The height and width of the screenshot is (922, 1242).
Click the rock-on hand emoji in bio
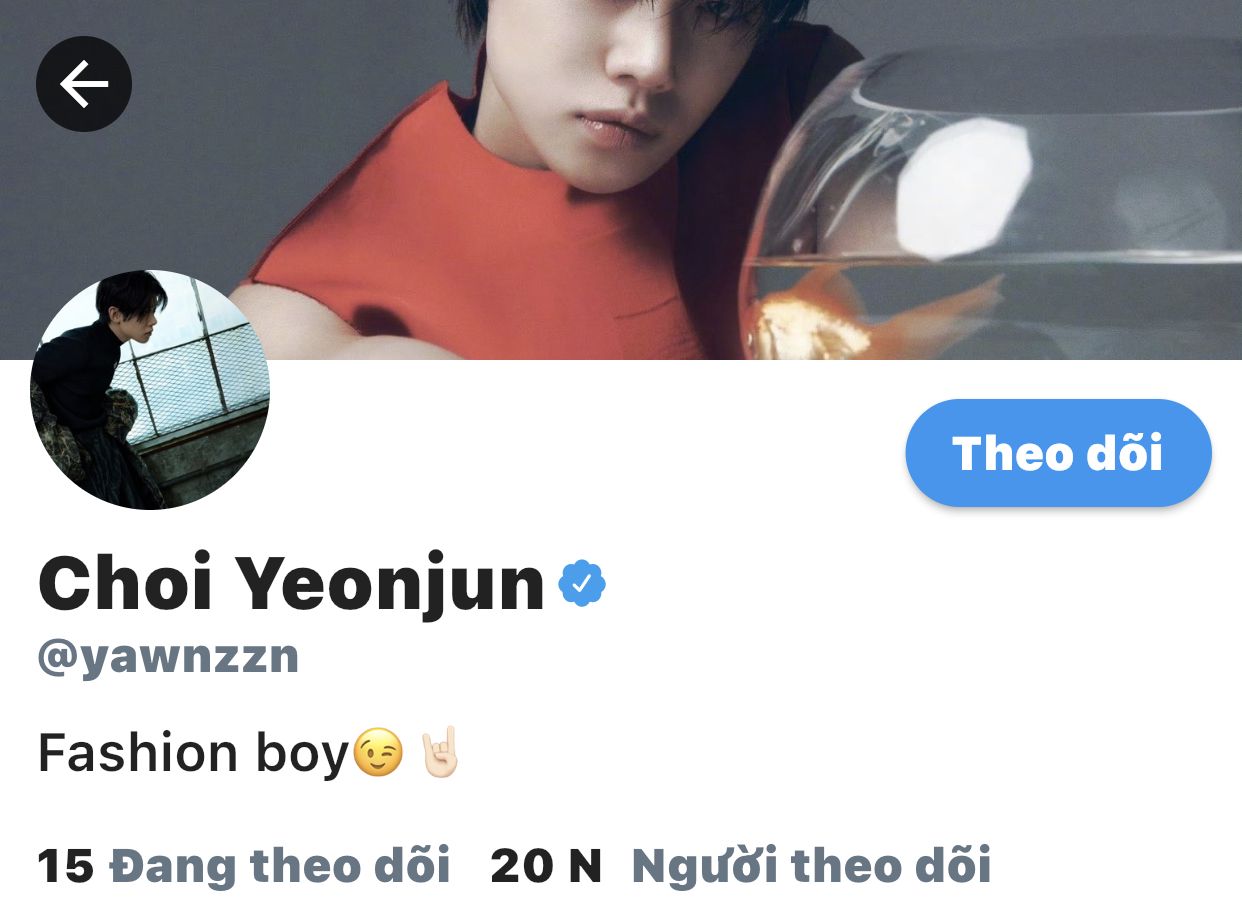[440, 753]
